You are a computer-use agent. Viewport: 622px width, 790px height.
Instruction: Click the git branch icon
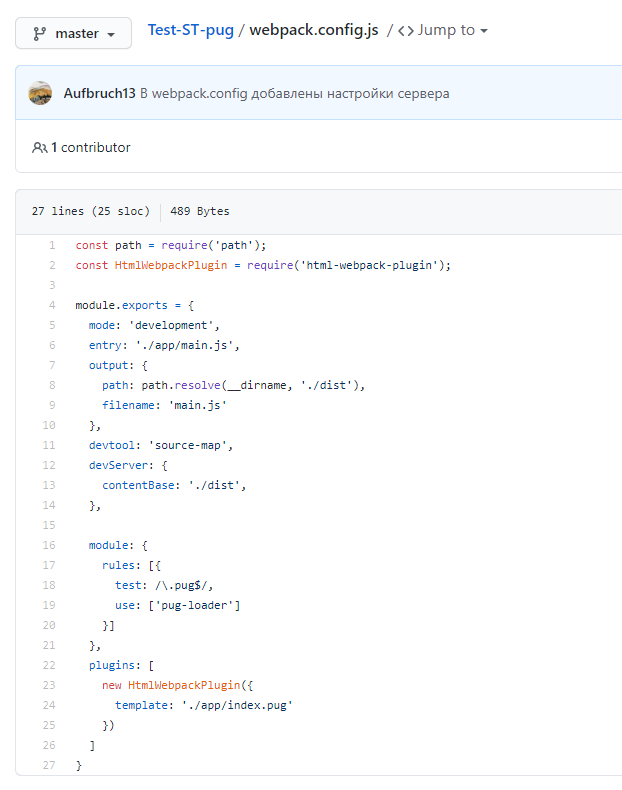click(39, 33)
